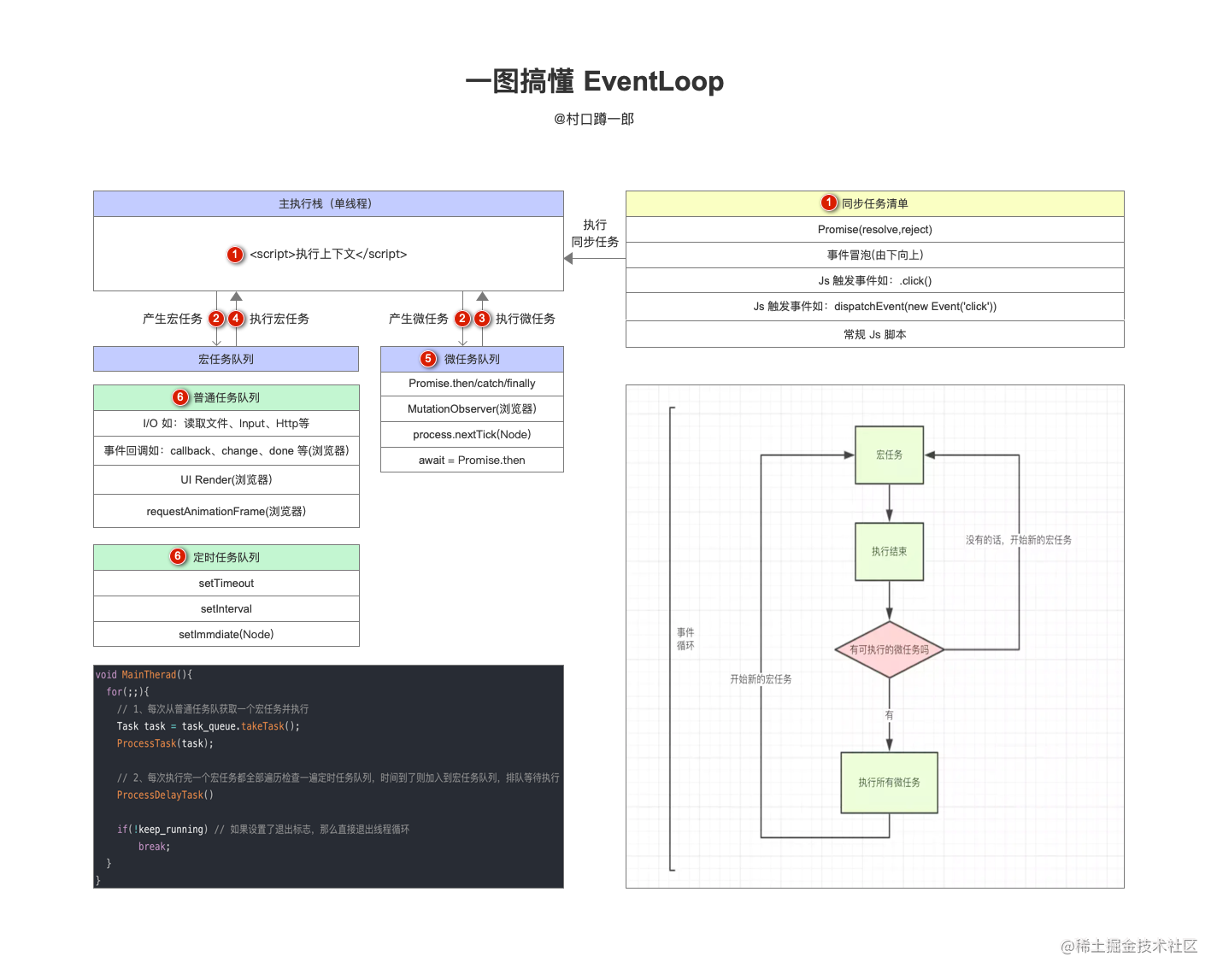Click the comment "// 1、每次从普通任务队列获取一个宏任务并执行"
The height and width of the screenshot is (980, 1223).
(x=213, y=709)
